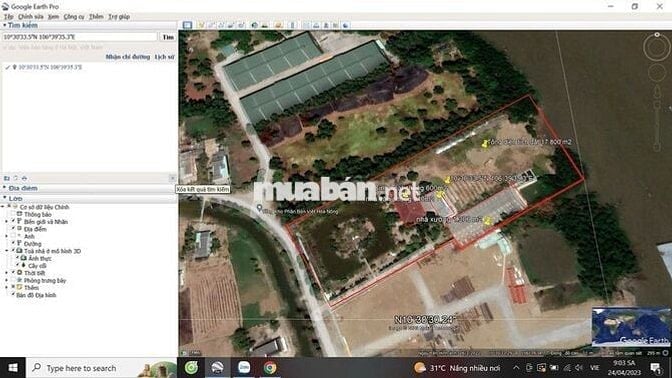
Task: Open the Chỉnh sửa menu
Action: tap(31, 16)
